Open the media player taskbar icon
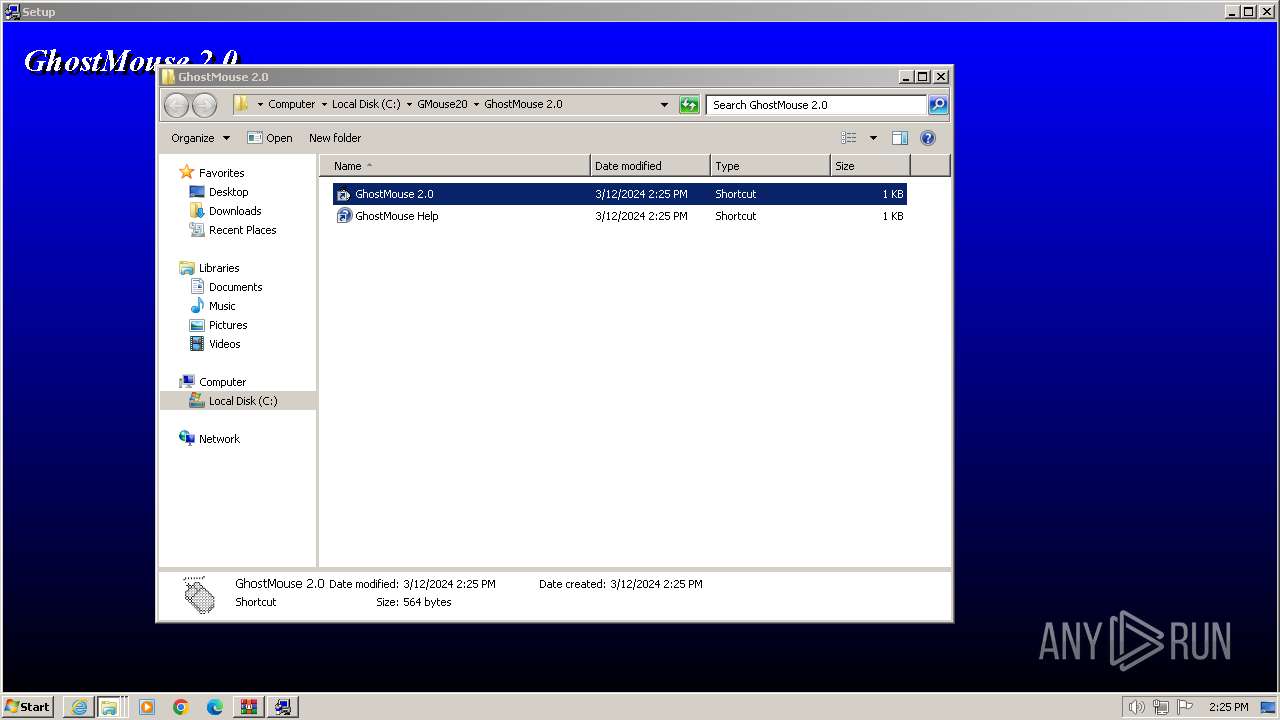This screenshot has width=1280, height=720. [x=147, y=707]
